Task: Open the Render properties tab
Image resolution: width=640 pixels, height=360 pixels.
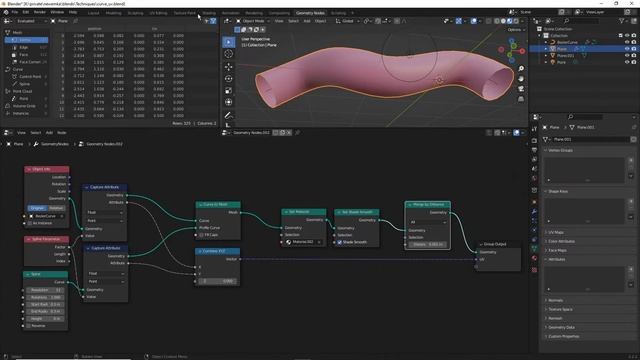Action: point(534,140)
